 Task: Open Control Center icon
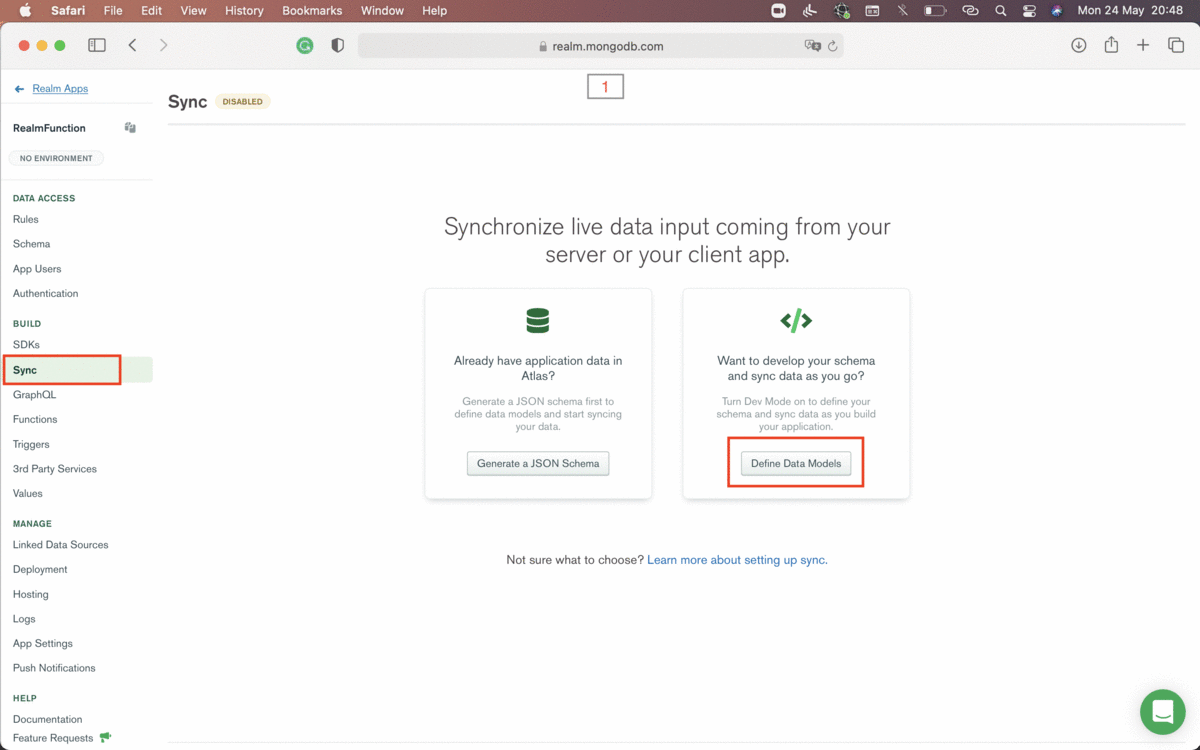tap(1030, 11)
